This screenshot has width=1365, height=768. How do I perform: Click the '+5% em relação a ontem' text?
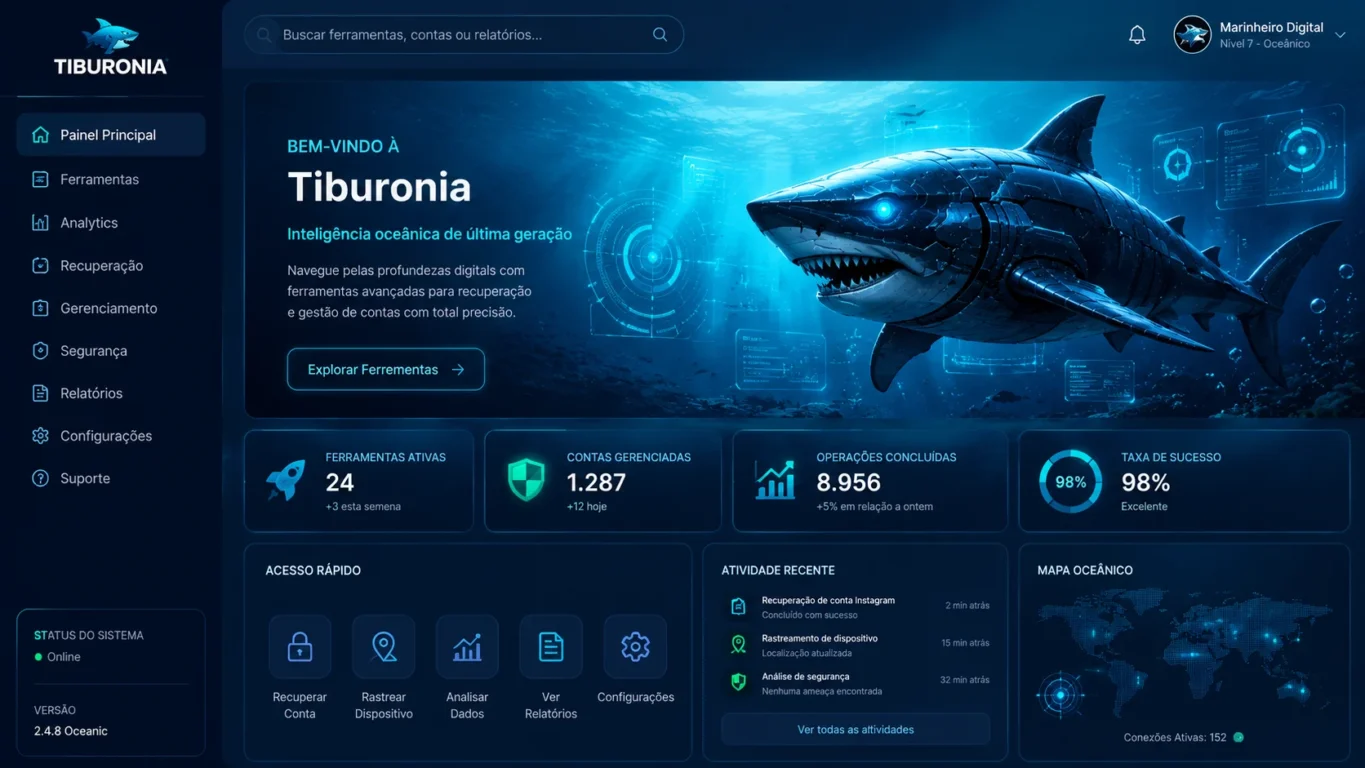point(874,506)
